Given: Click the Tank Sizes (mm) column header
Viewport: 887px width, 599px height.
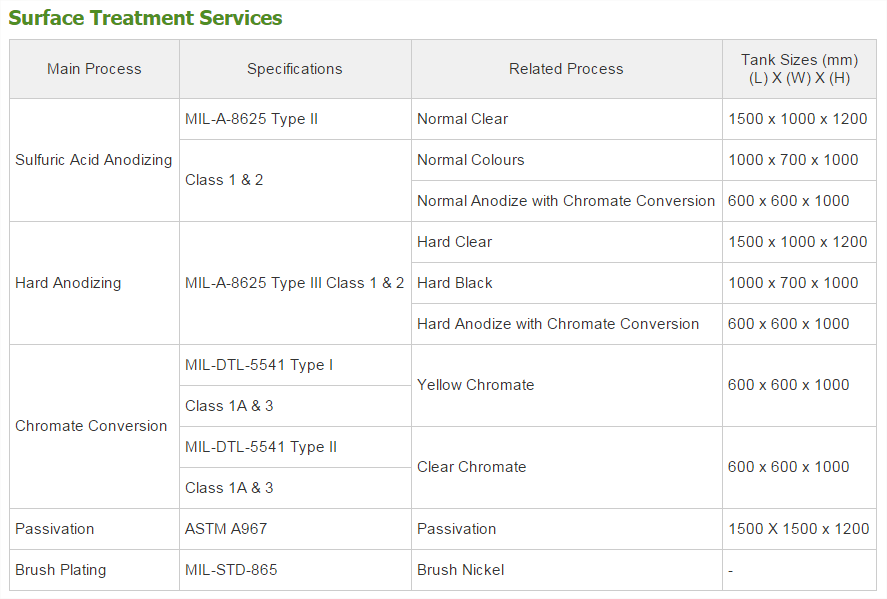Looking at the screenshot, I should coord(799,69).
